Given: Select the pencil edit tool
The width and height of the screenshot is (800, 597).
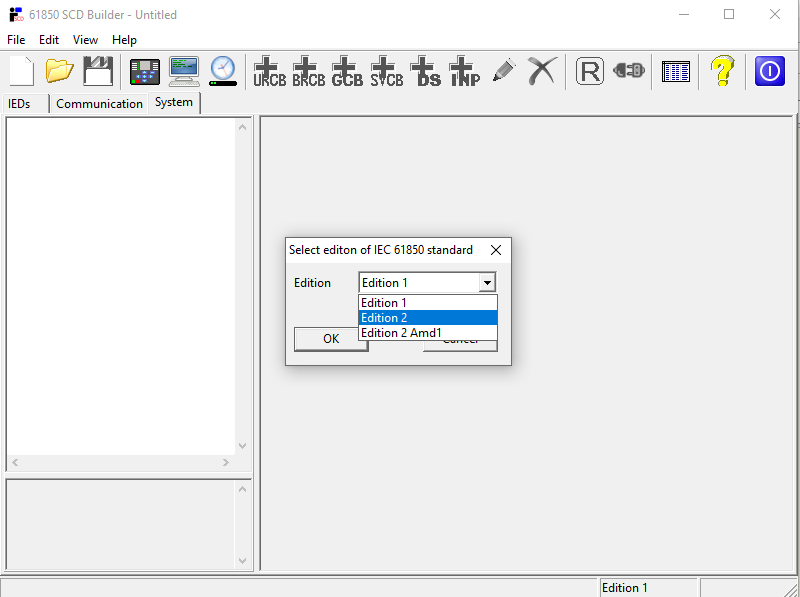Looking at the screenshot, I should pos(504,71).
